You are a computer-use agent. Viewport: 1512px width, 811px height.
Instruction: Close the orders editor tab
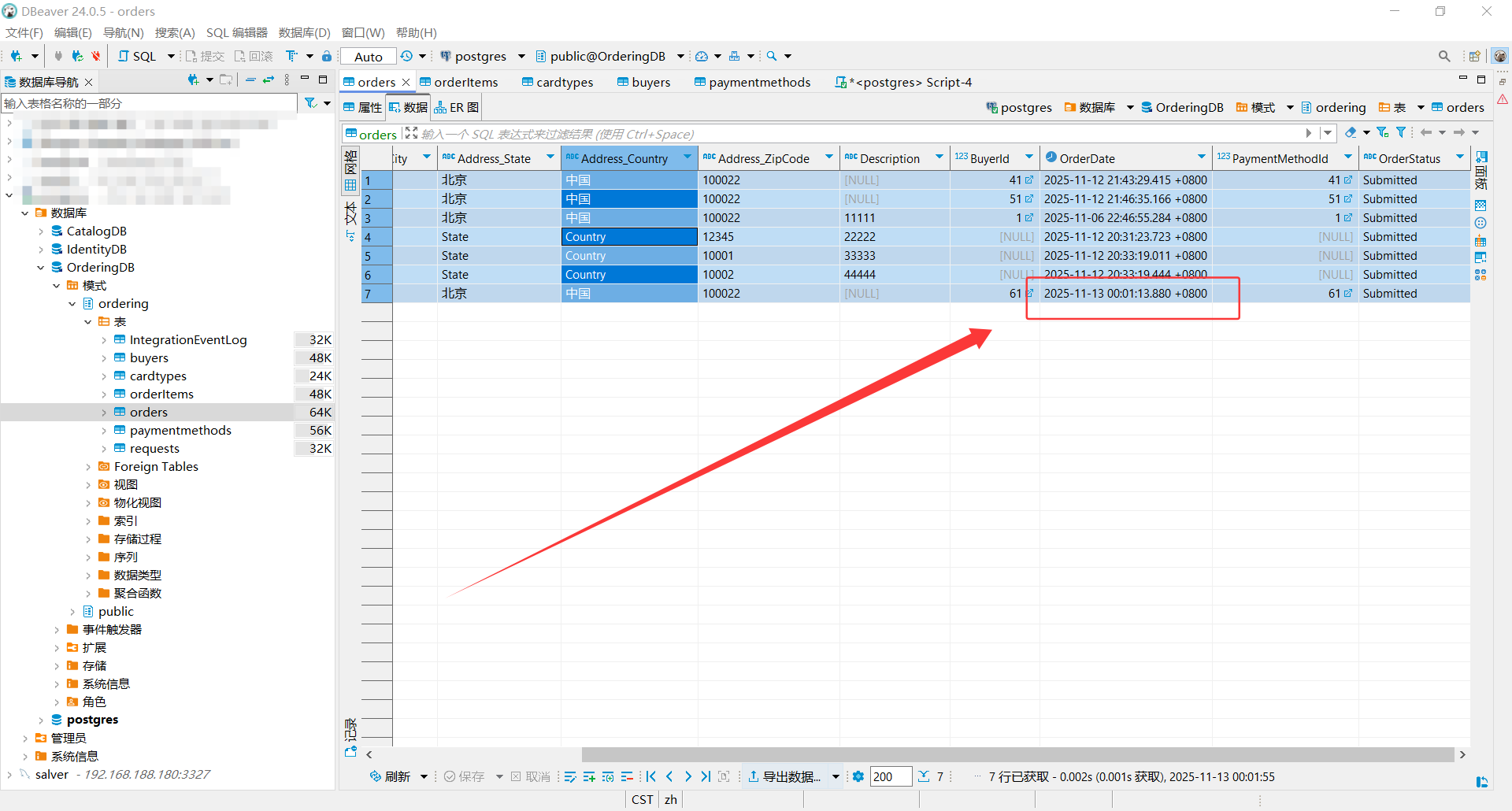coord(406,82)
